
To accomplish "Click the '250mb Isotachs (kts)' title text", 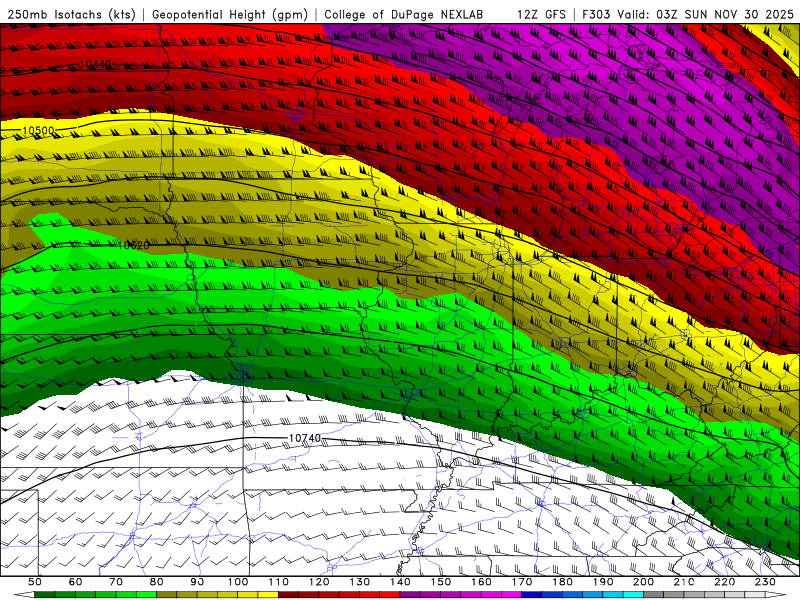I will 71,15.
